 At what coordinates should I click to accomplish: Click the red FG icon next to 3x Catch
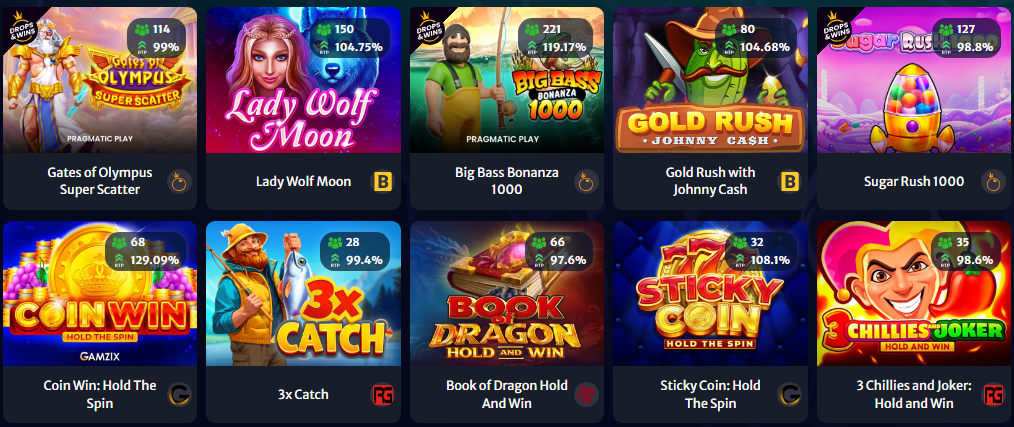coord(382,394)
